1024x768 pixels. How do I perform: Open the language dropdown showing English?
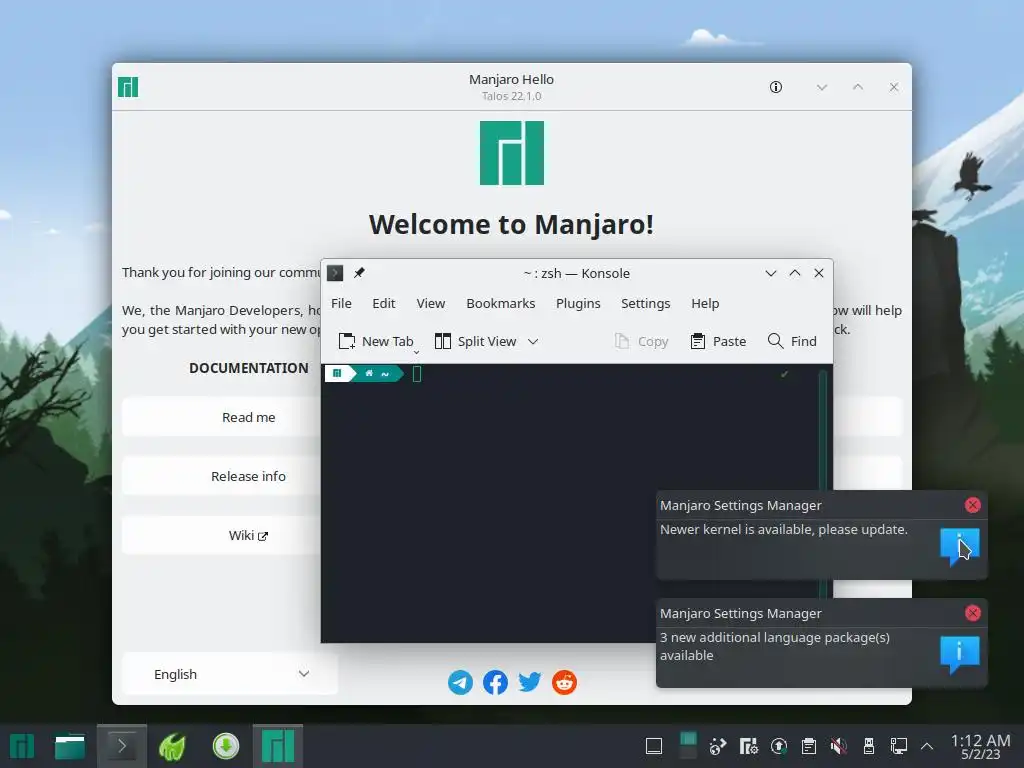(x=230, y=674)
